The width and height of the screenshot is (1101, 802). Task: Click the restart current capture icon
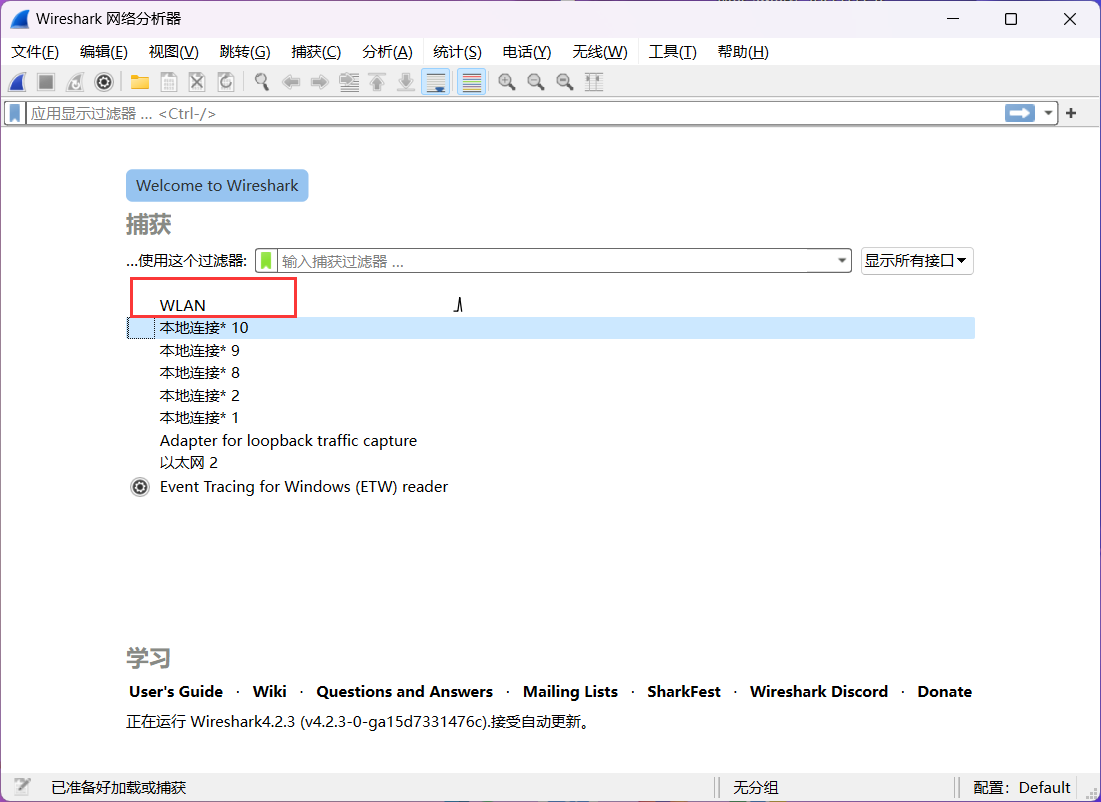(x=75, y=82)
